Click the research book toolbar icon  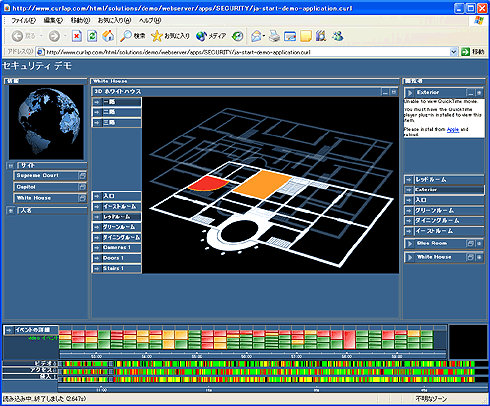321,36
